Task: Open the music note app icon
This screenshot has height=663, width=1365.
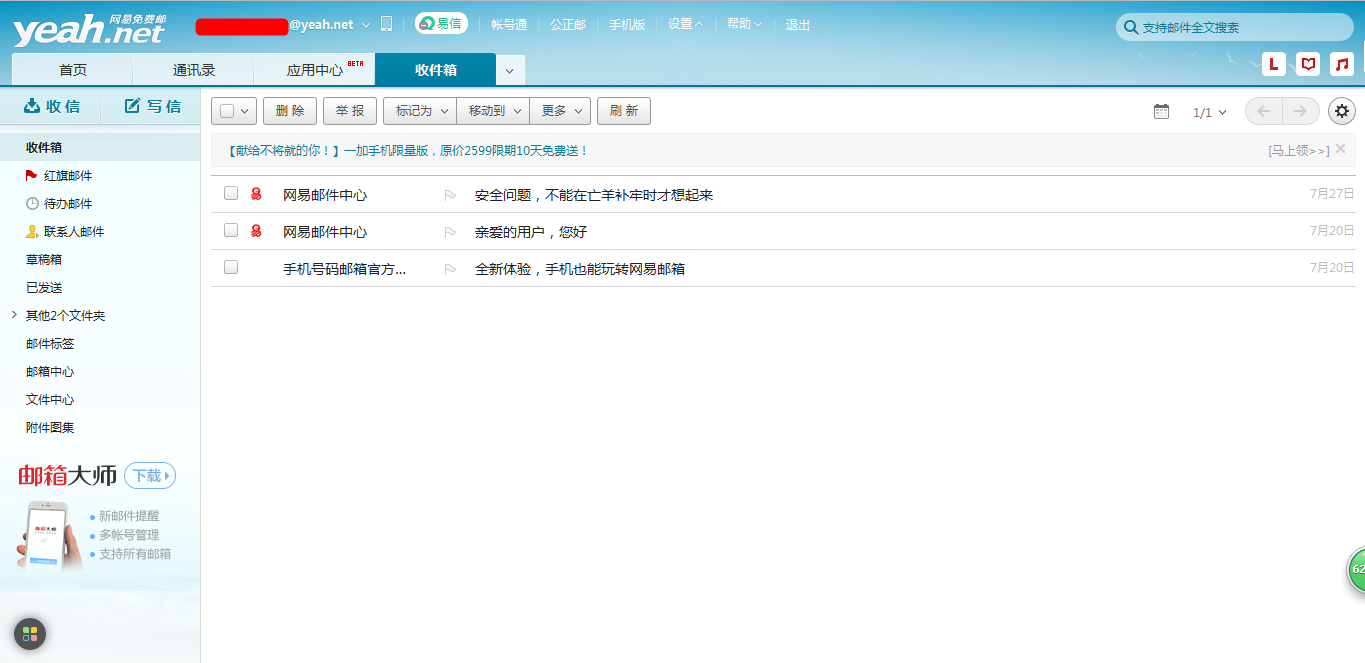Action: click(1341, 63)
